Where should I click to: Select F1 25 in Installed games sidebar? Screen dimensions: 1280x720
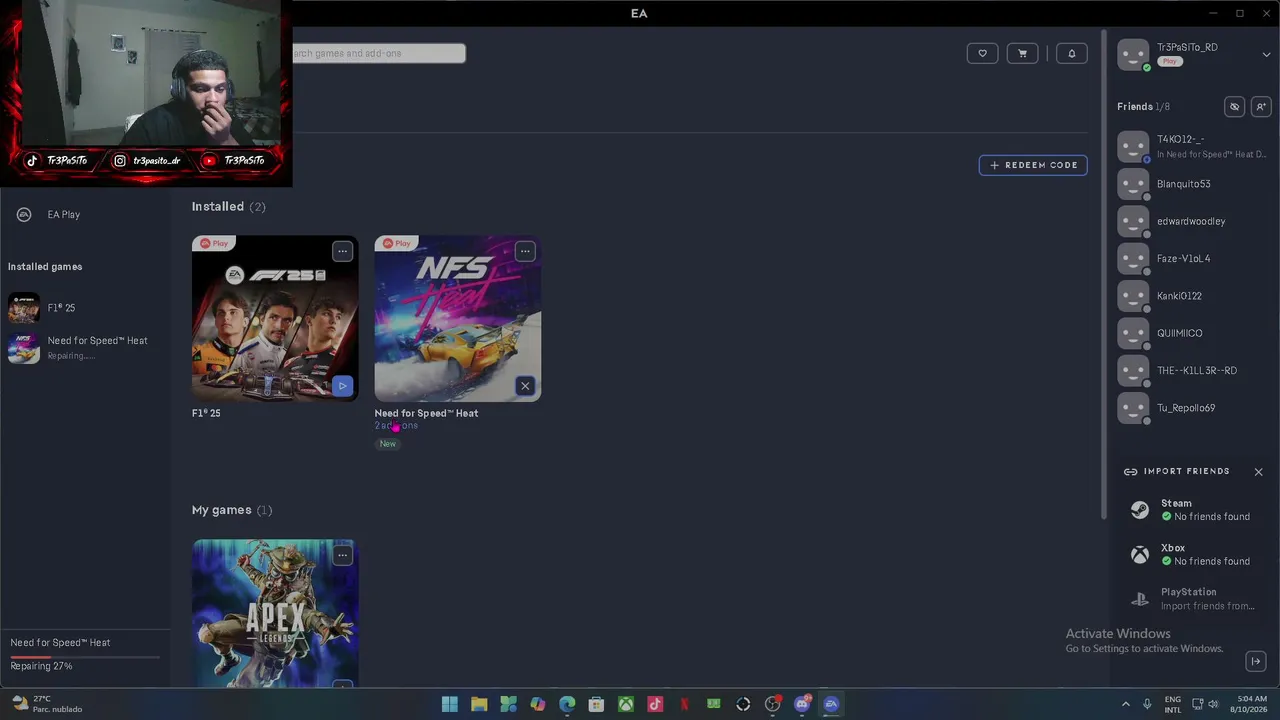tap(61, 308)
